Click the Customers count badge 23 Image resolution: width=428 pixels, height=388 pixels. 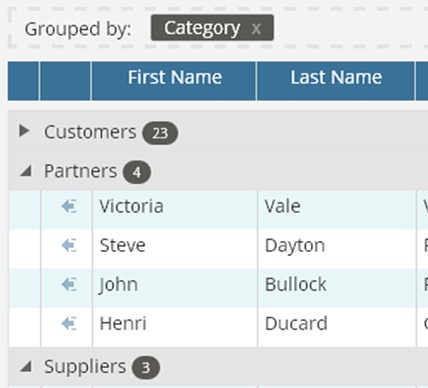160,133
